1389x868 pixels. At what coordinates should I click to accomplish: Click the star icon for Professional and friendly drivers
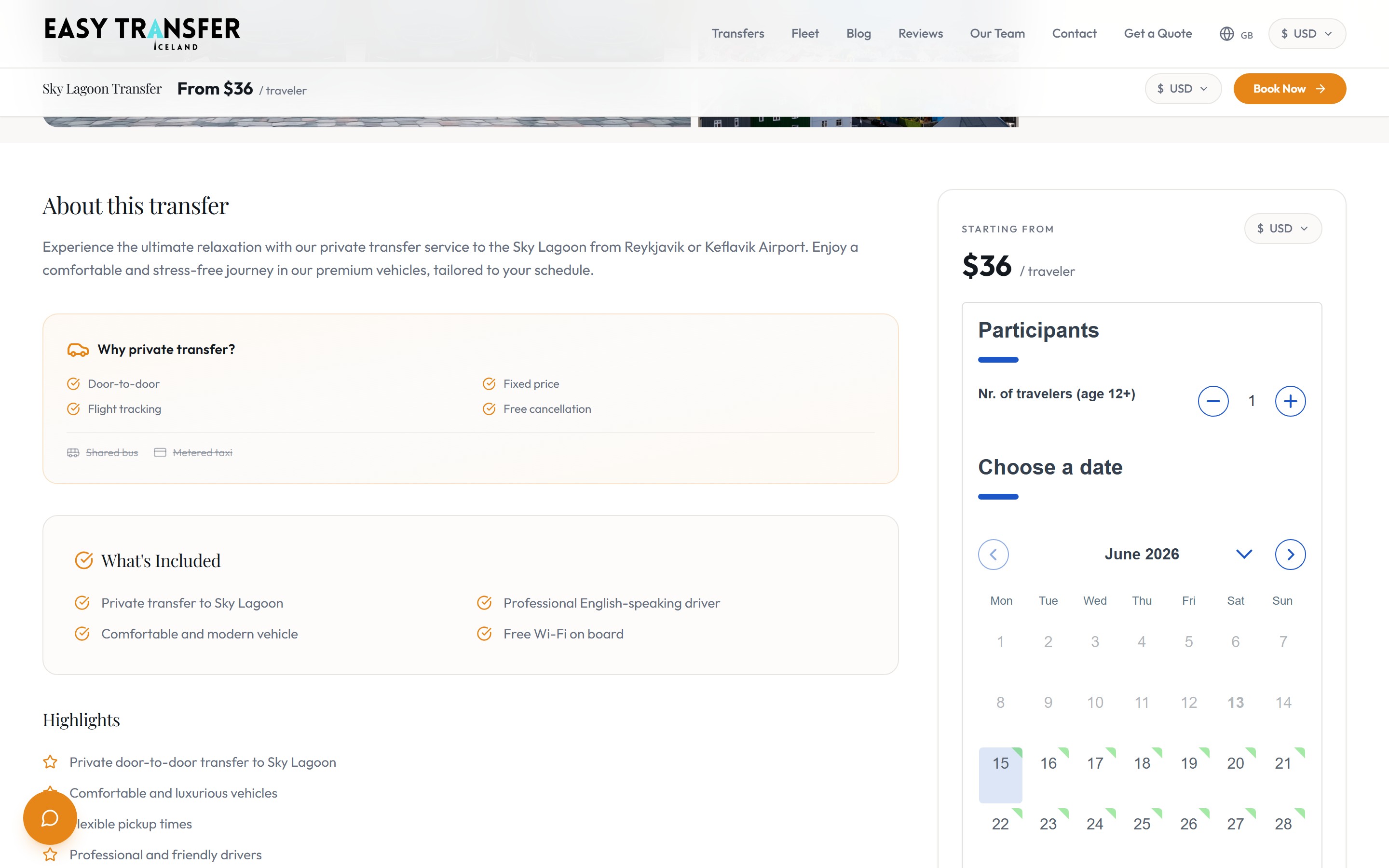(51, 854)
